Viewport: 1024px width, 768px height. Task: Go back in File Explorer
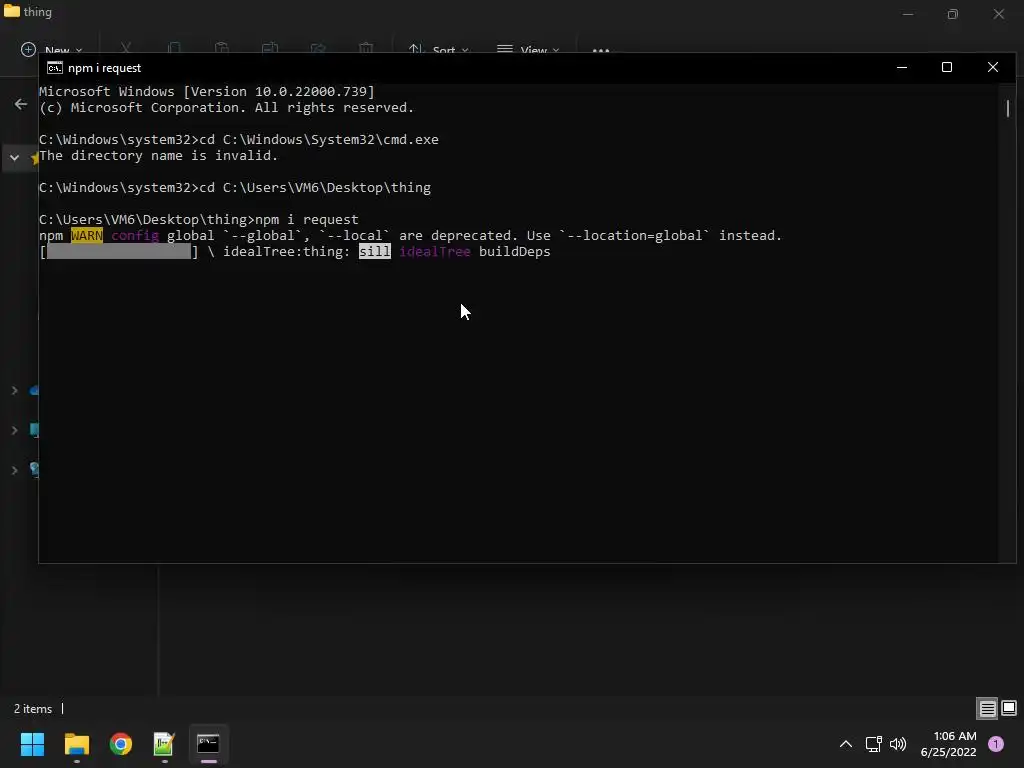21,104
